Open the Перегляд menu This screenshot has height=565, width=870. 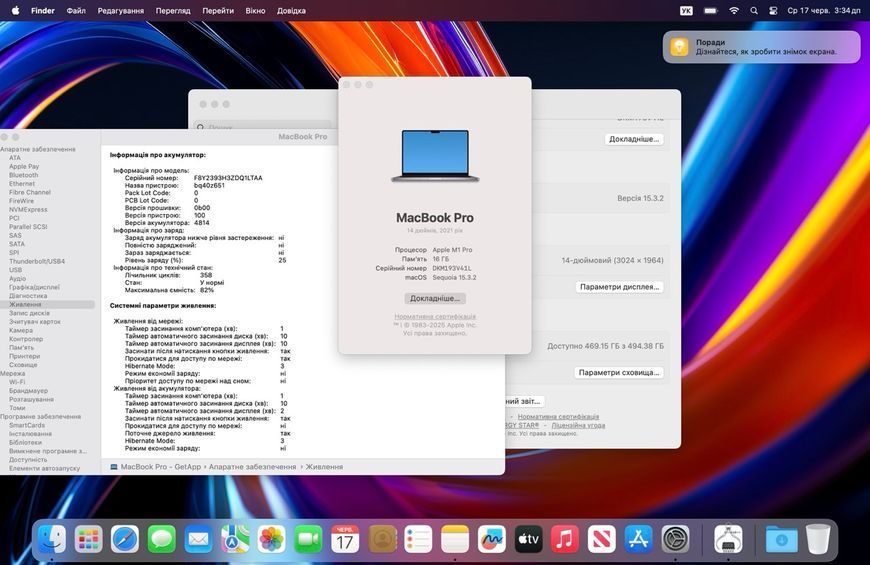173,10
